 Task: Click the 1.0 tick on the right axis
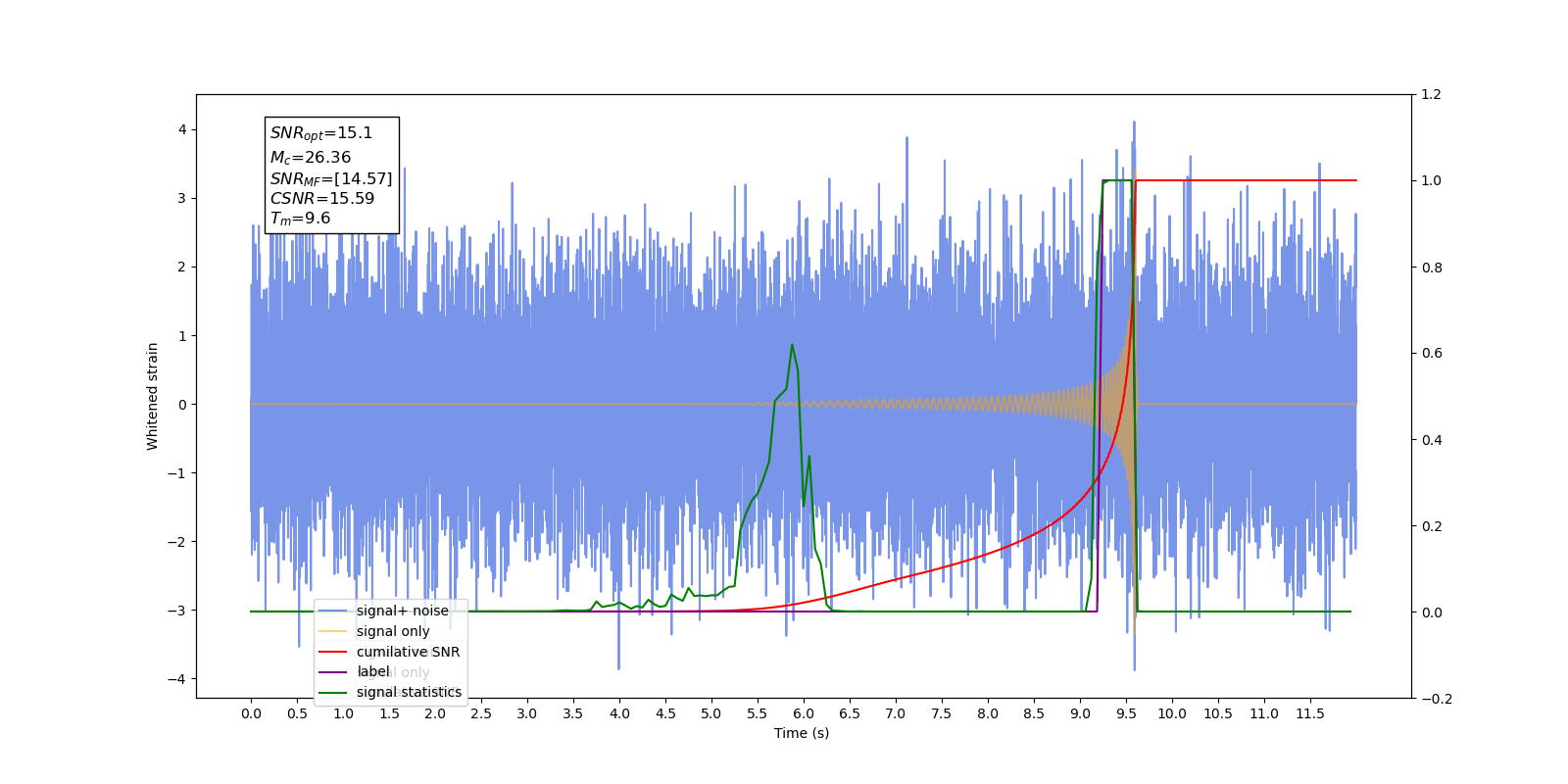point(1431,180)
